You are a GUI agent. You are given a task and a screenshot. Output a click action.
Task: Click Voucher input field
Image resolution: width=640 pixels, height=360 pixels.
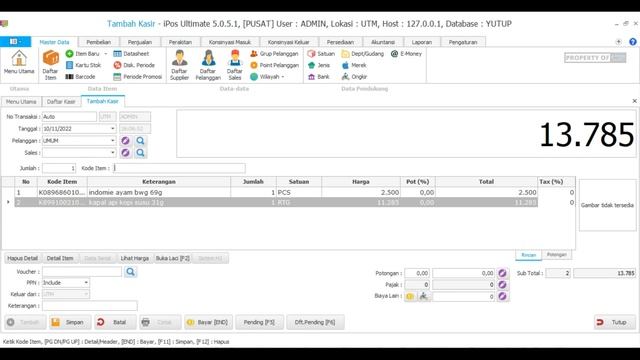[82, 271]
